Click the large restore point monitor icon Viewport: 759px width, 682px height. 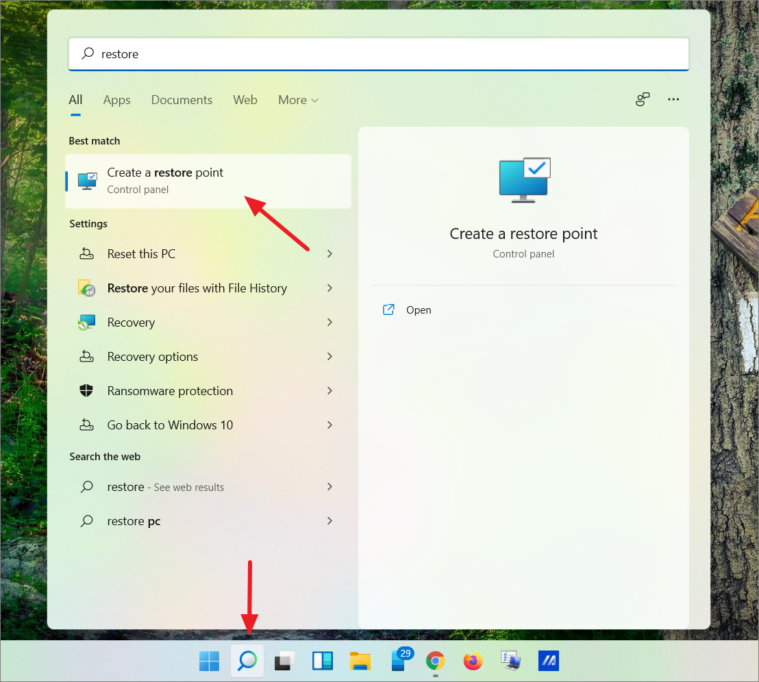(525, 180)
